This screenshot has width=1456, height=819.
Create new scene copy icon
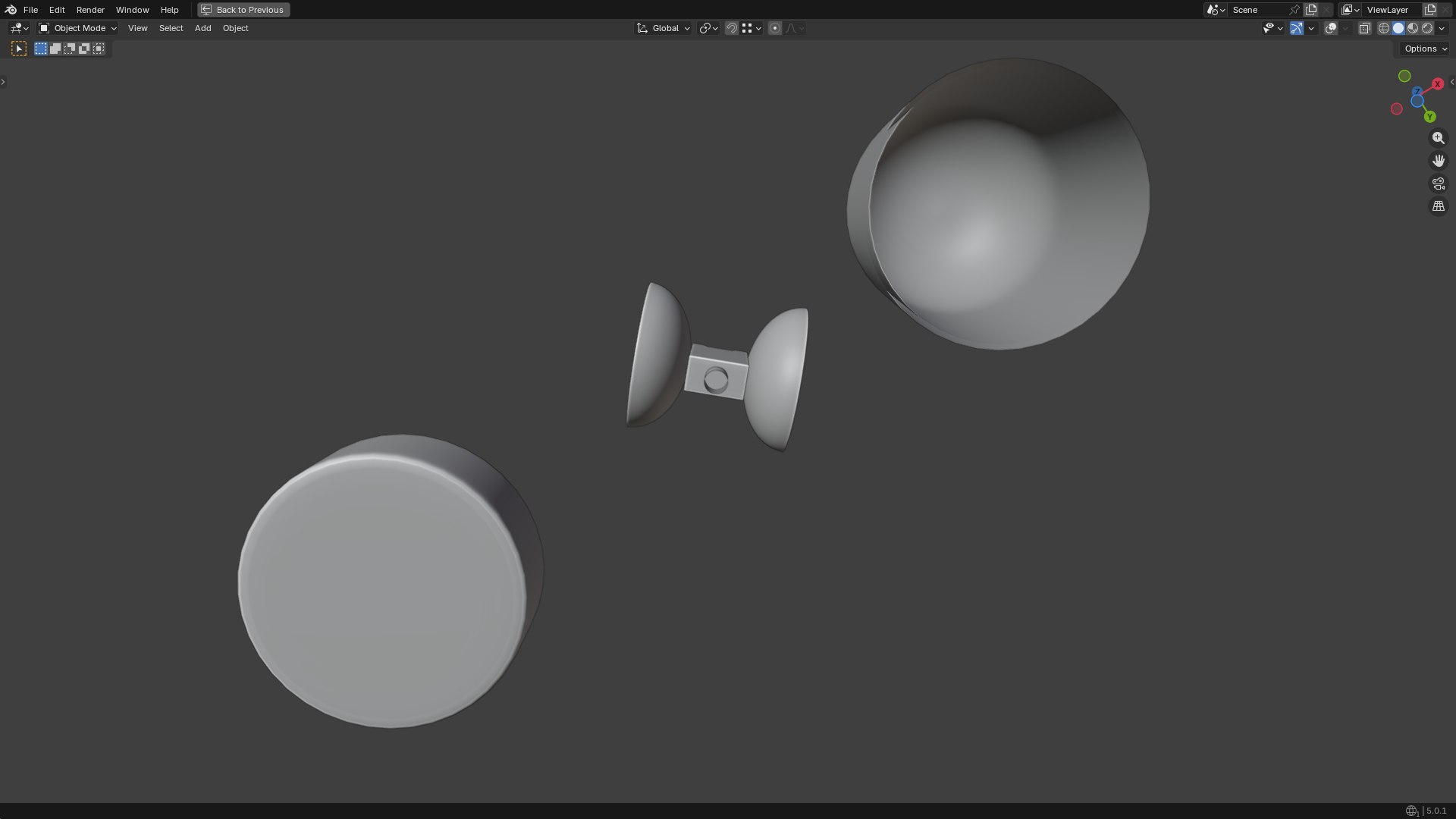tap(1311, 10)
